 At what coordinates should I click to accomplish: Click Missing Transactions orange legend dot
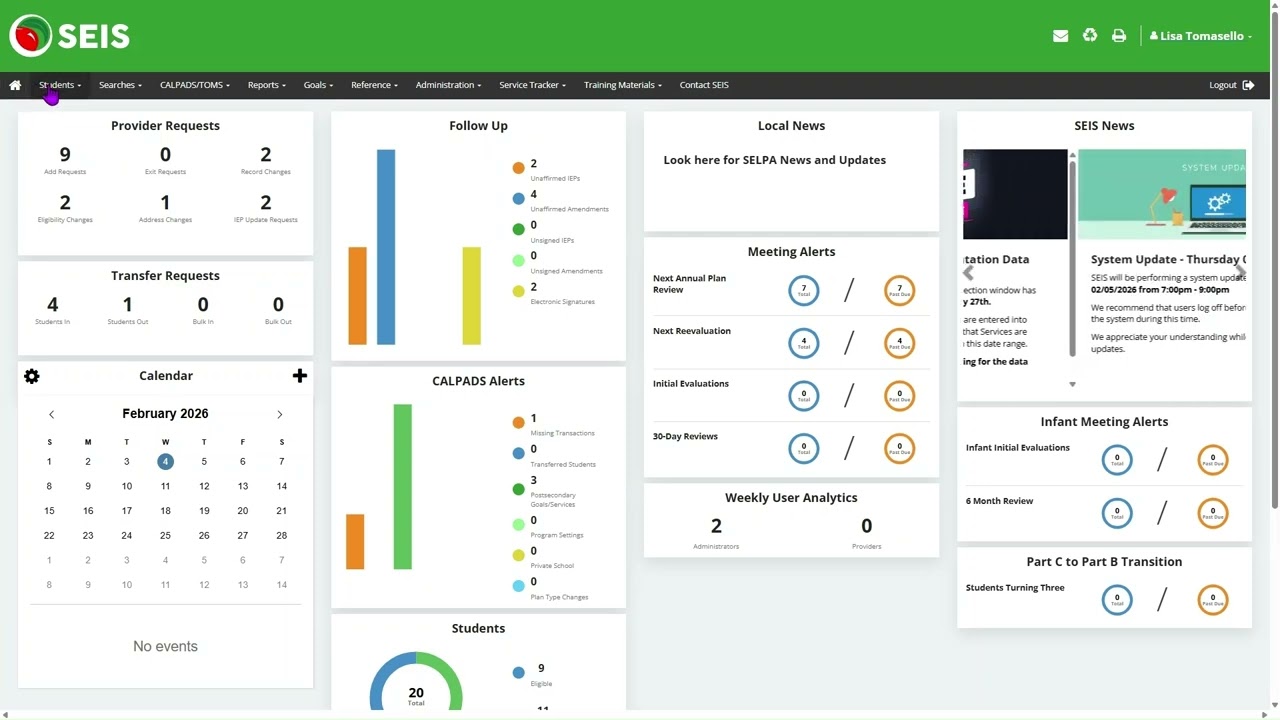coord(518,423)
